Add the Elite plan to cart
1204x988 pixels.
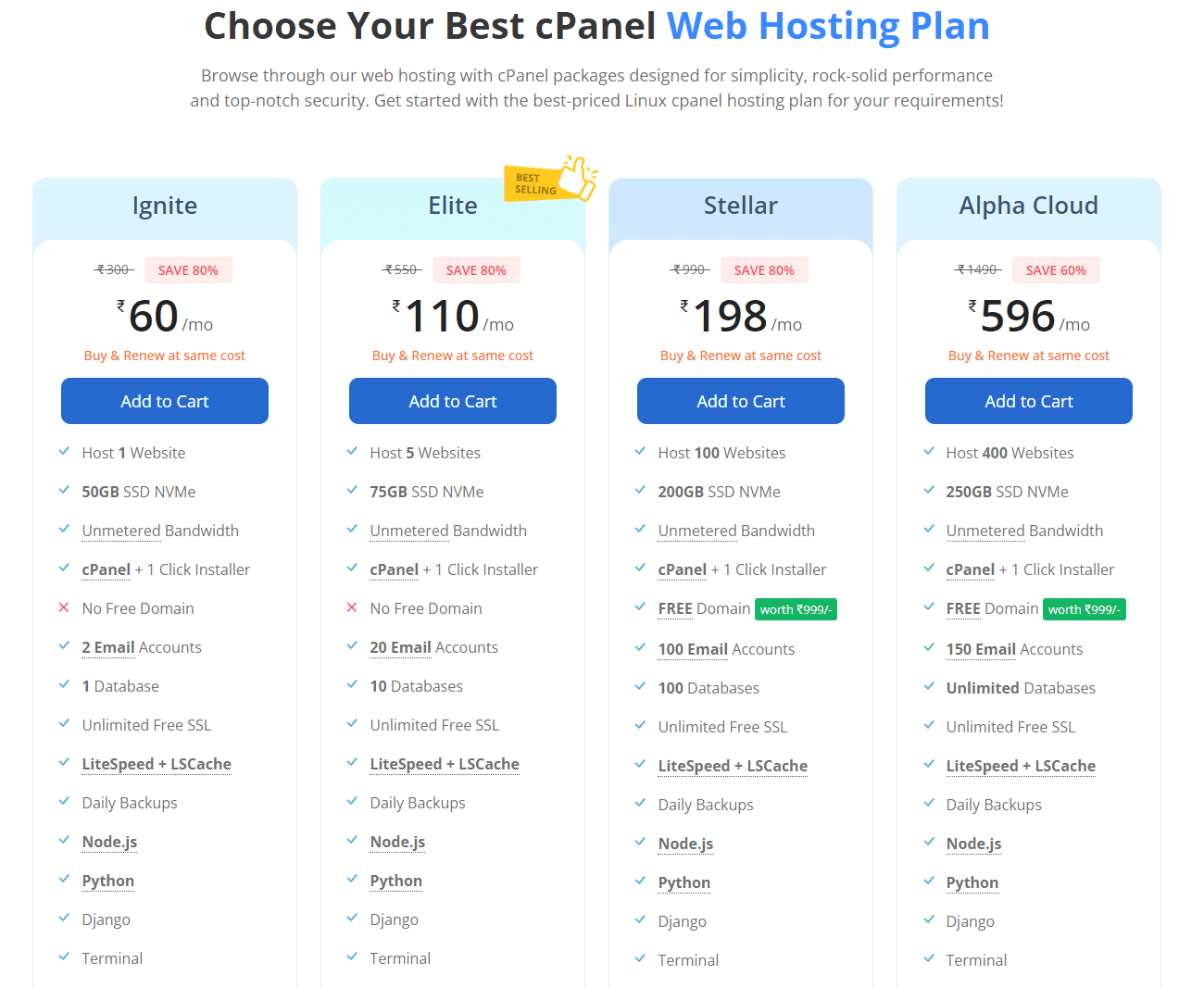453,401
